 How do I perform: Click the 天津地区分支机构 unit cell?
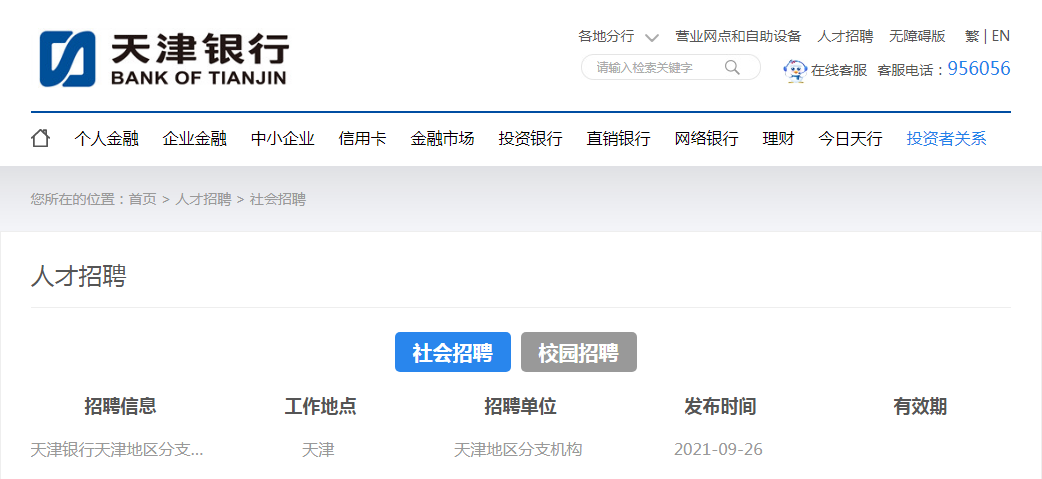point(518,450)
